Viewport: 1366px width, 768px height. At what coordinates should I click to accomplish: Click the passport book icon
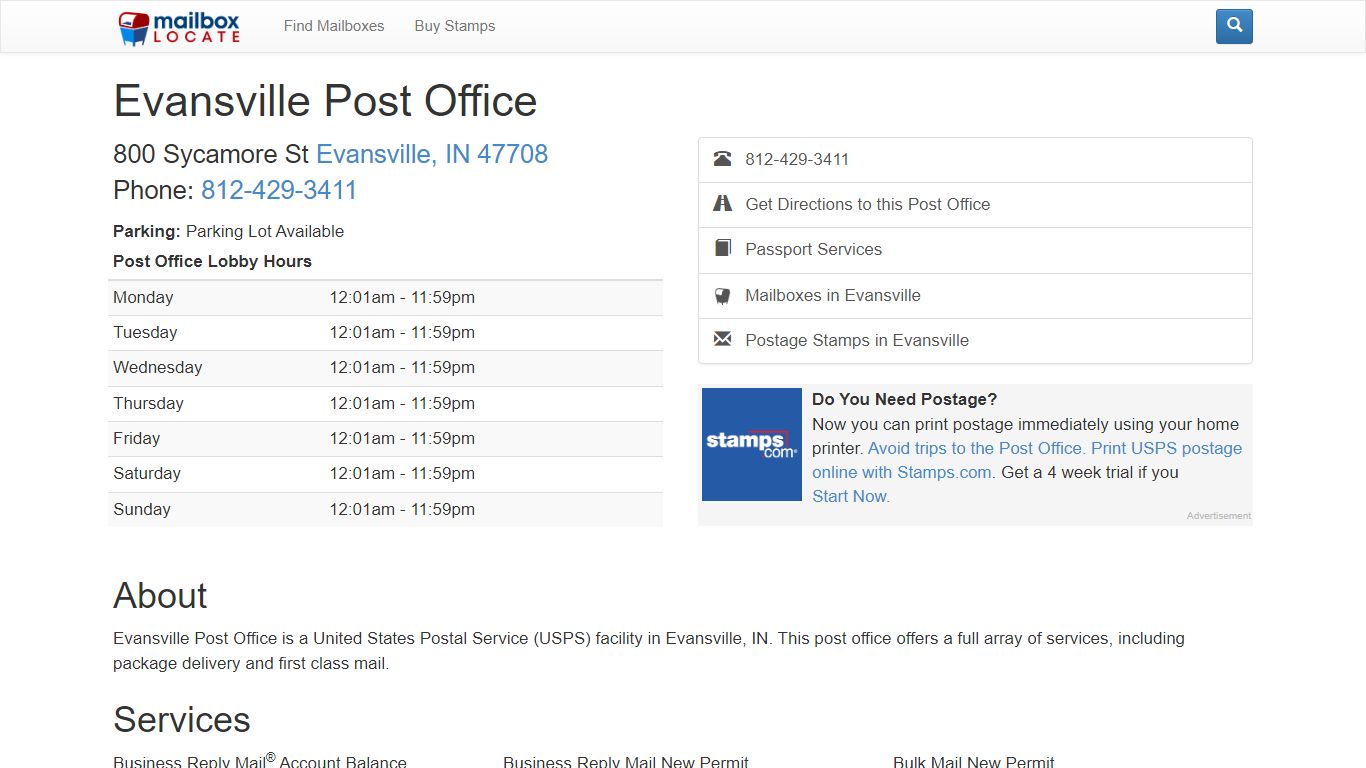click(x=722, y=249)
